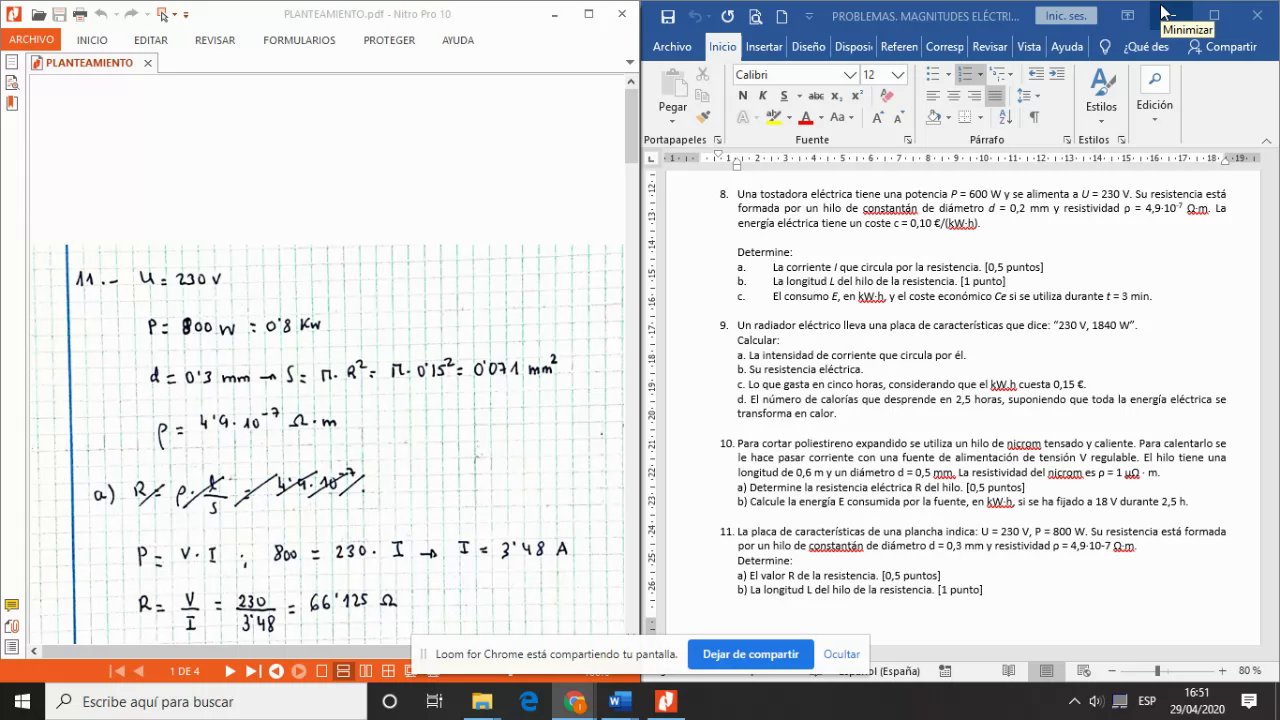The height and width of the screenshot is (720, 1280).
Task: Click Compartir button in Word
Action: (x=1222, y=47)
